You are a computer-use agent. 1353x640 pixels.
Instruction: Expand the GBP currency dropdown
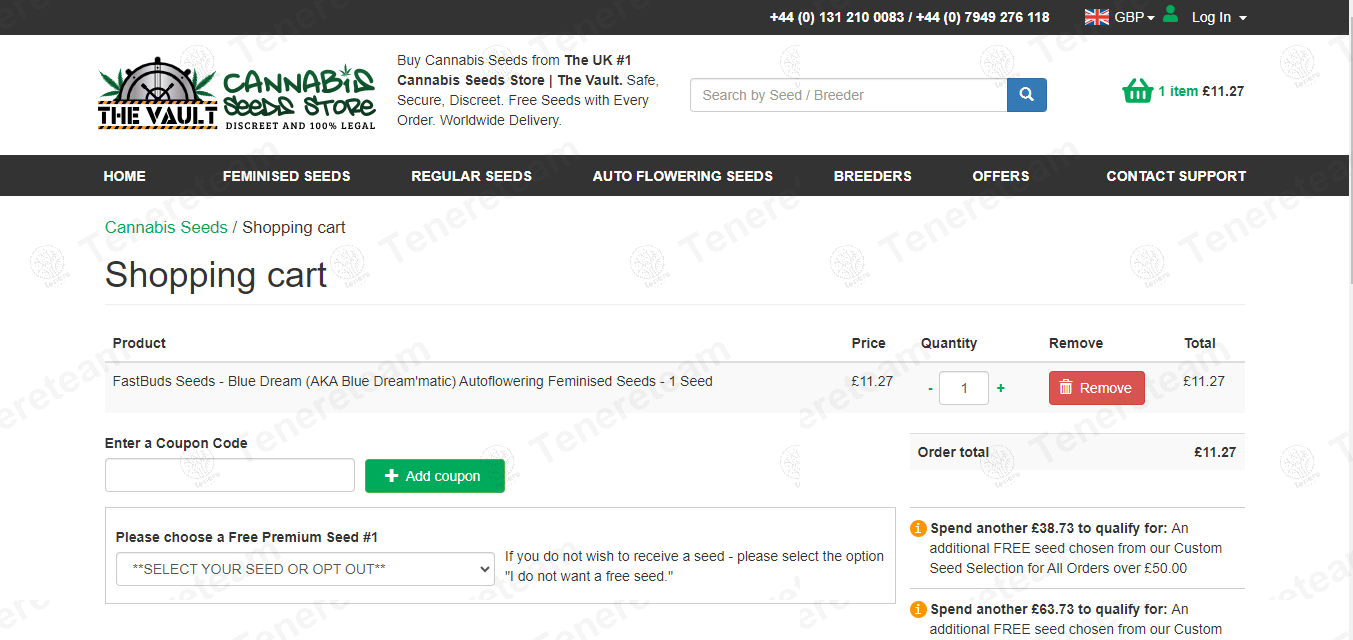(1134, 17)
